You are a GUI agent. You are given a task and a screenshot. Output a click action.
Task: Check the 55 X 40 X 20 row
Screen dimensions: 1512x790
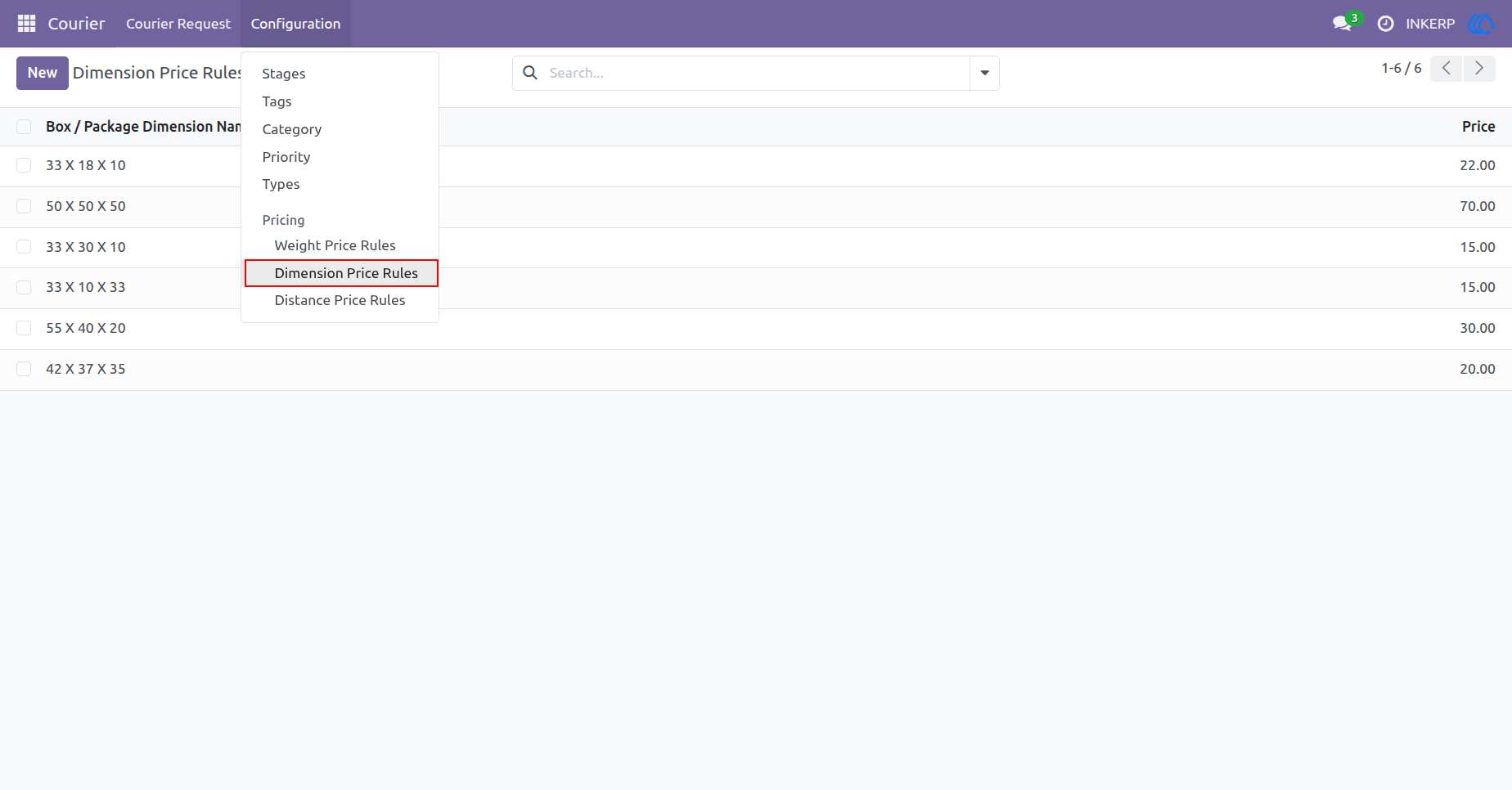[24, 328]
